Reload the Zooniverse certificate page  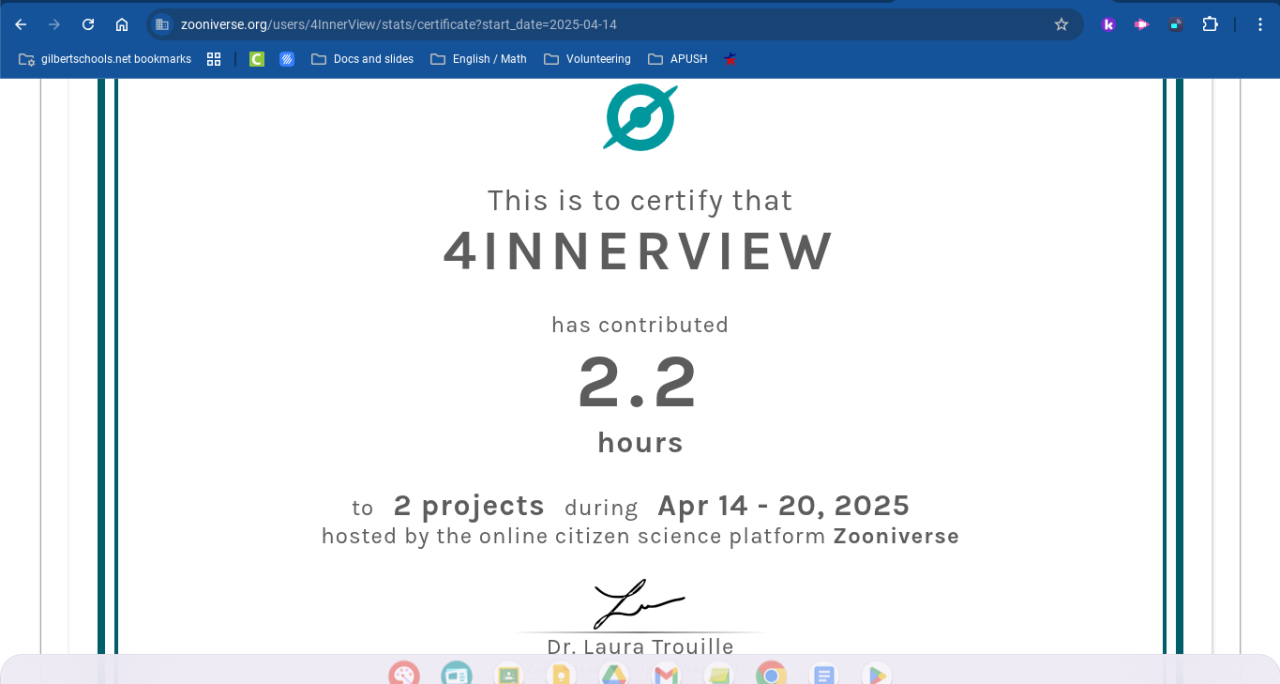(88, 24)
